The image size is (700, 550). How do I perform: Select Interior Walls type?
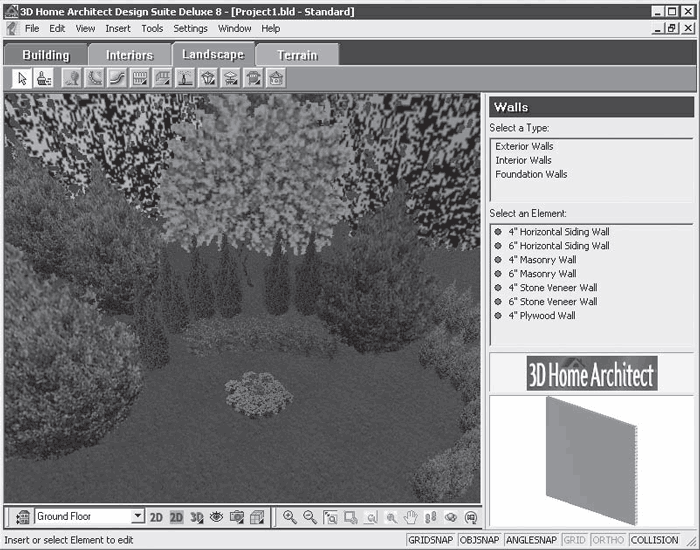tap(523, 160)
